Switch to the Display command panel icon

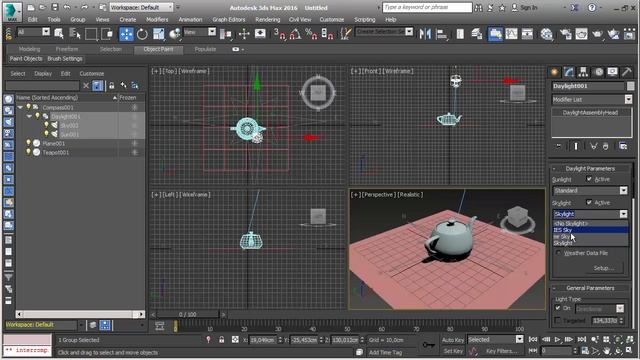click(612, 72)
